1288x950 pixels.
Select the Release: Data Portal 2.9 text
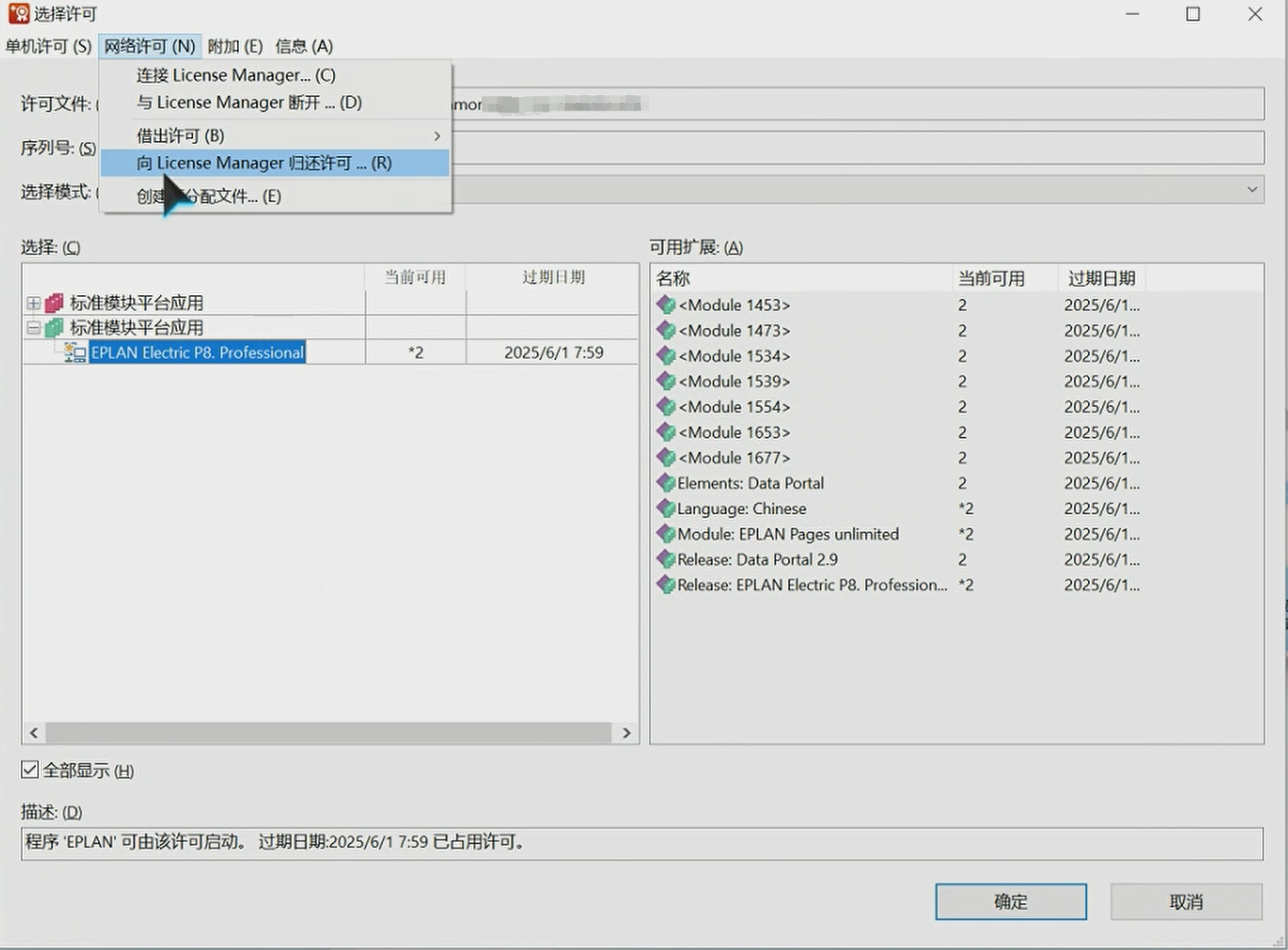[758, 560]
